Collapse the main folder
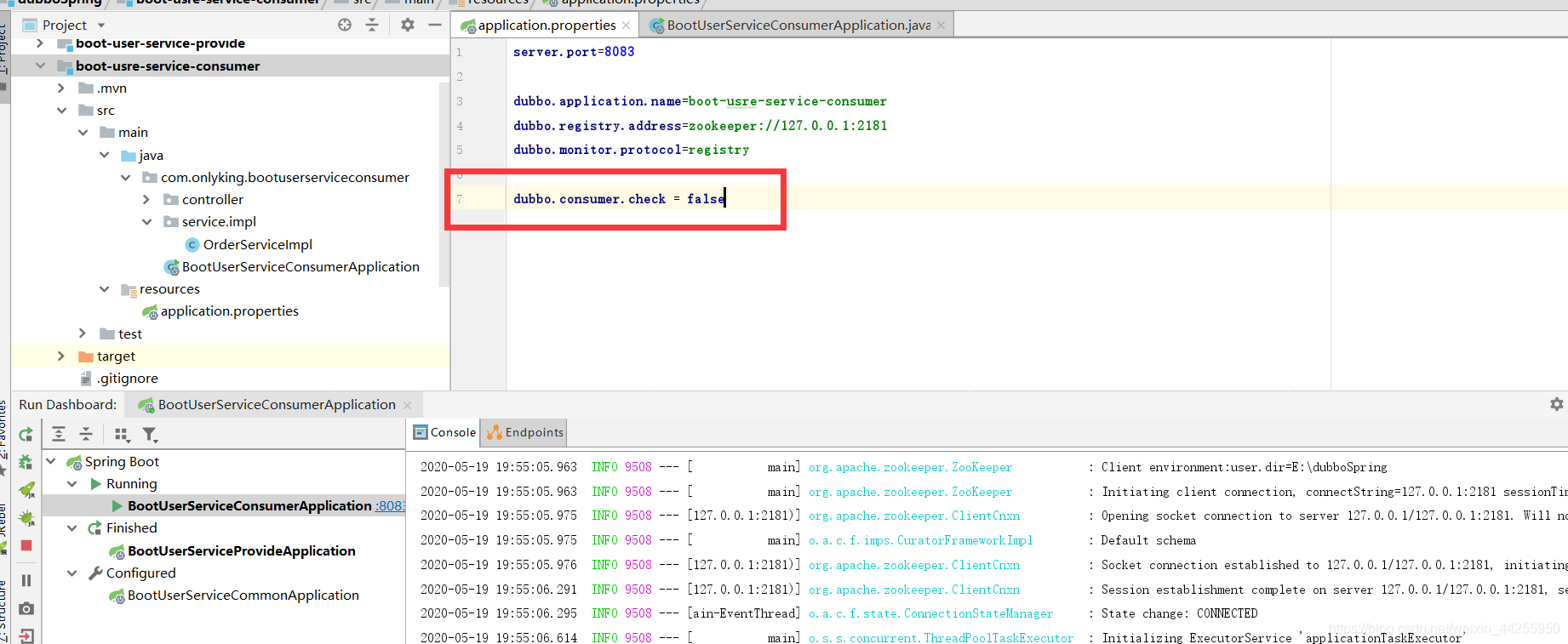This screenshot has height=644, width=1568. coord(83,132)
